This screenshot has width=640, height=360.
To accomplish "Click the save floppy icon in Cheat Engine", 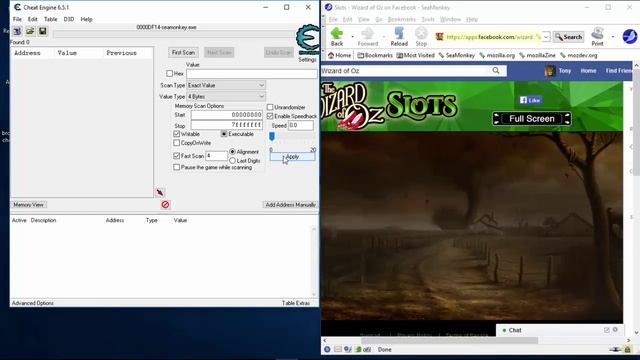I will pyautogui.click(x=42, y=31).
